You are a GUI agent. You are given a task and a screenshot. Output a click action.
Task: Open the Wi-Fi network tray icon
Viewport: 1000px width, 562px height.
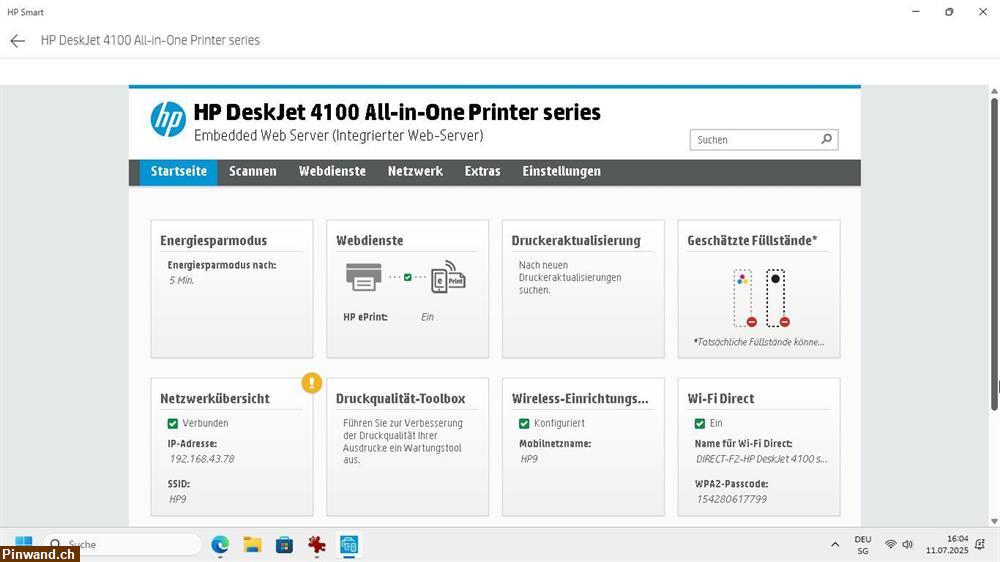point(890,544)
